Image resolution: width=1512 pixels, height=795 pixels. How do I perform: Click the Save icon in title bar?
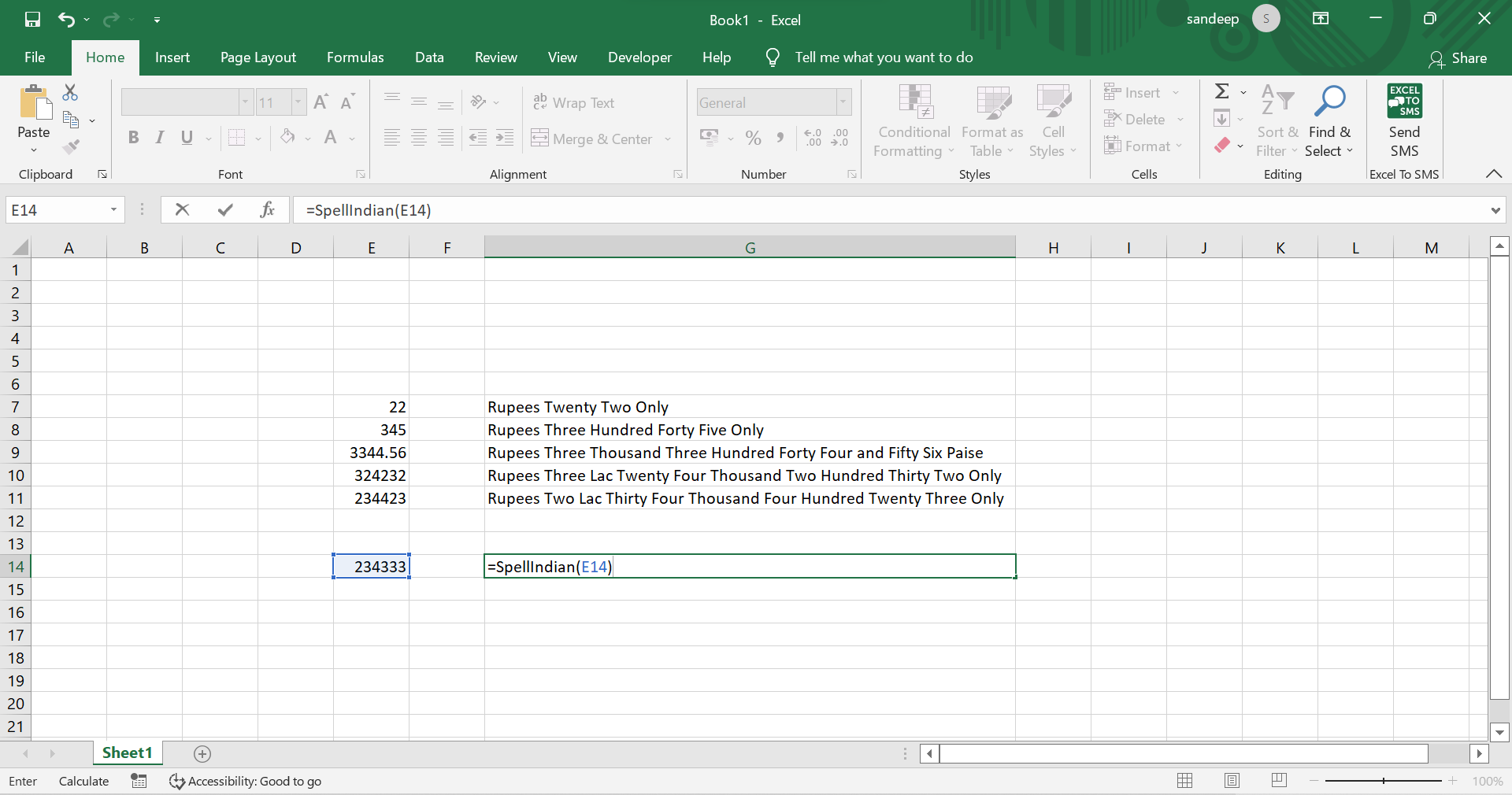[x=32, y=20]
